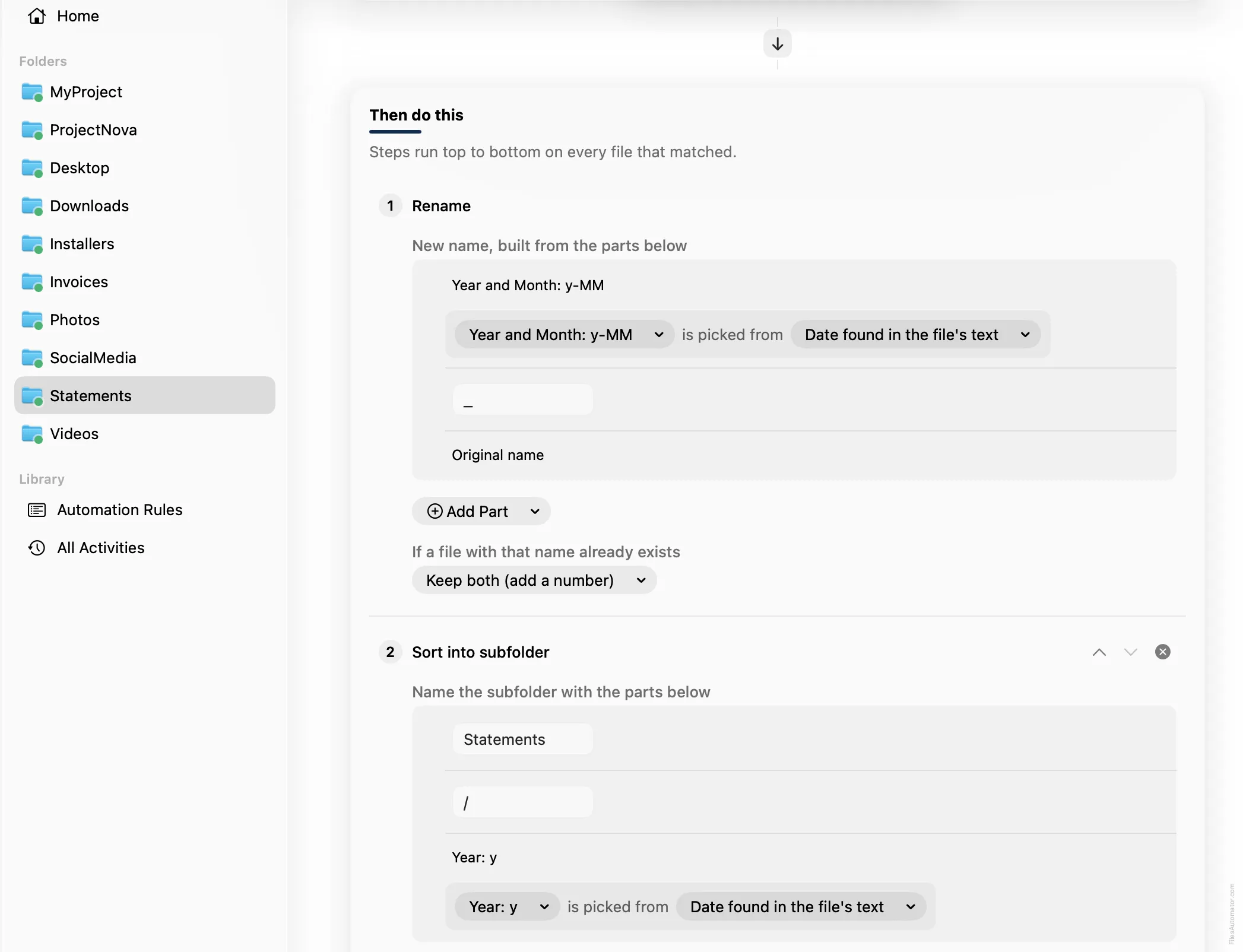Screen dimensions: 1243x952
Task: Move Sort into subfolder step down
Action: (x=1130, y=652)
